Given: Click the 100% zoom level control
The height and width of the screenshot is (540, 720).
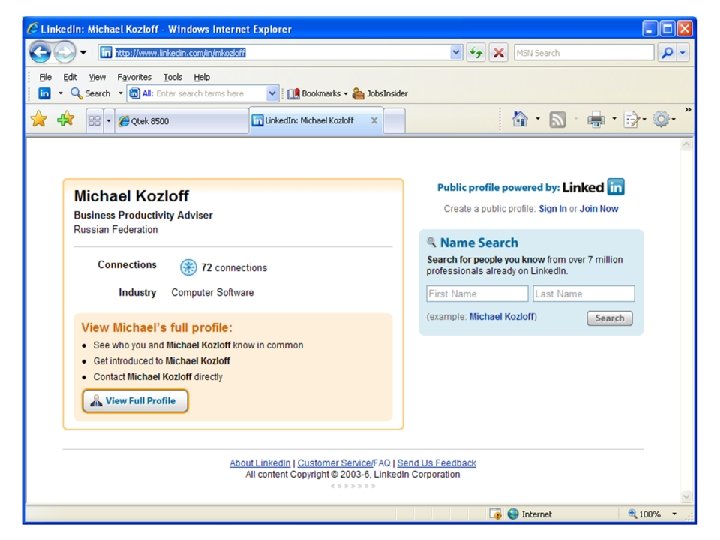Looking at the screenshot, I should (x=645, y=514).
